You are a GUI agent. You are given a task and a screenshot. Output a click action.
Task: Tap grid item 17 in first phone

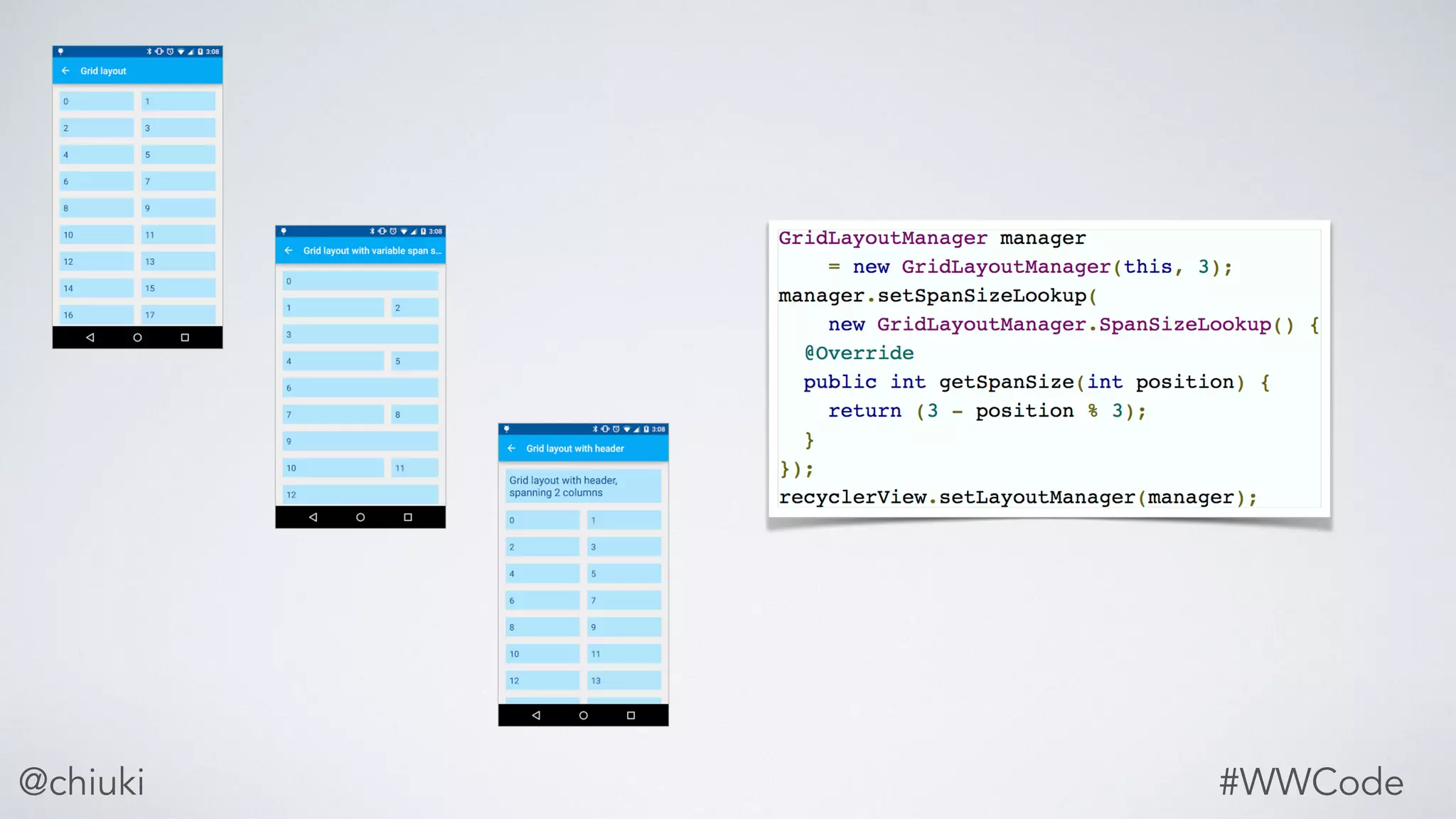178,315
